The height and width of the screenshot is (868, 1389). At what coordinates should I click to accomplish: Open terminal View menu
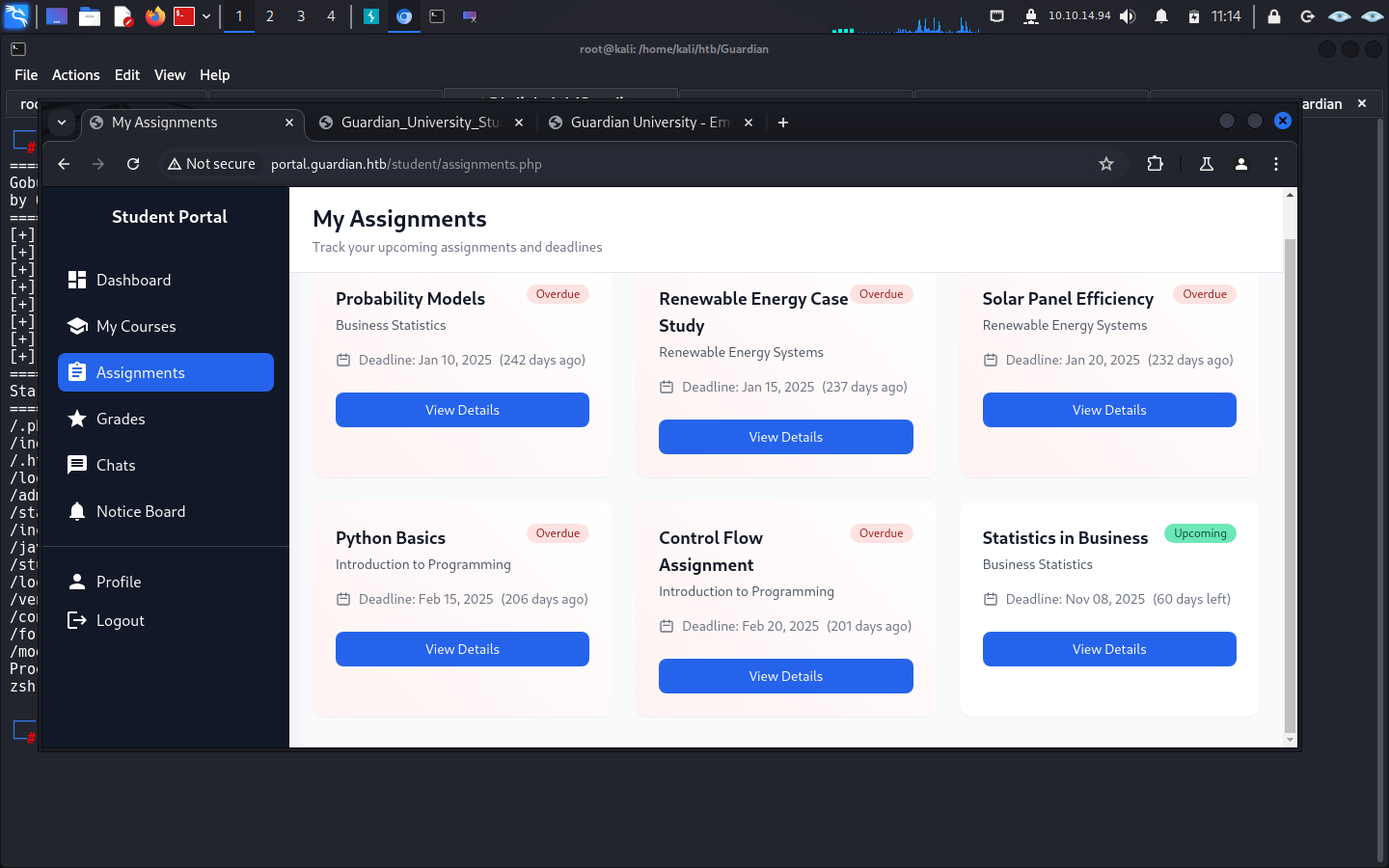tap(170, 75)
